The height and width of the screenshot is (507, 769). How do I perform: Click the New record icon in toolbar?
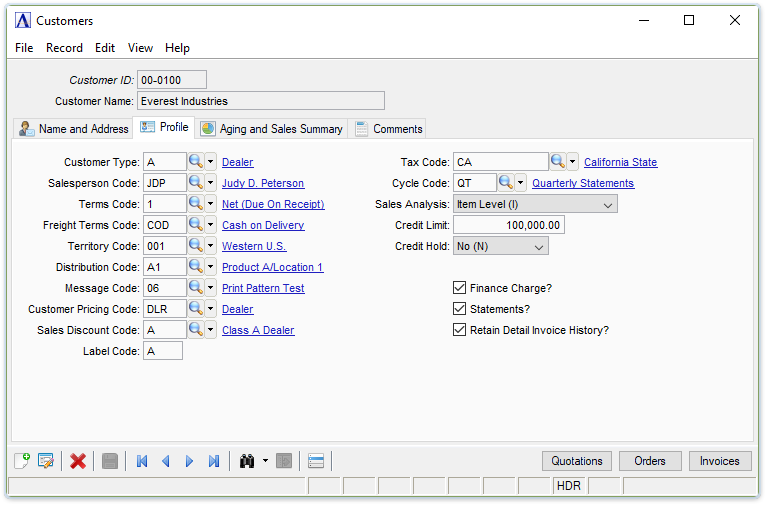[22, 461]
